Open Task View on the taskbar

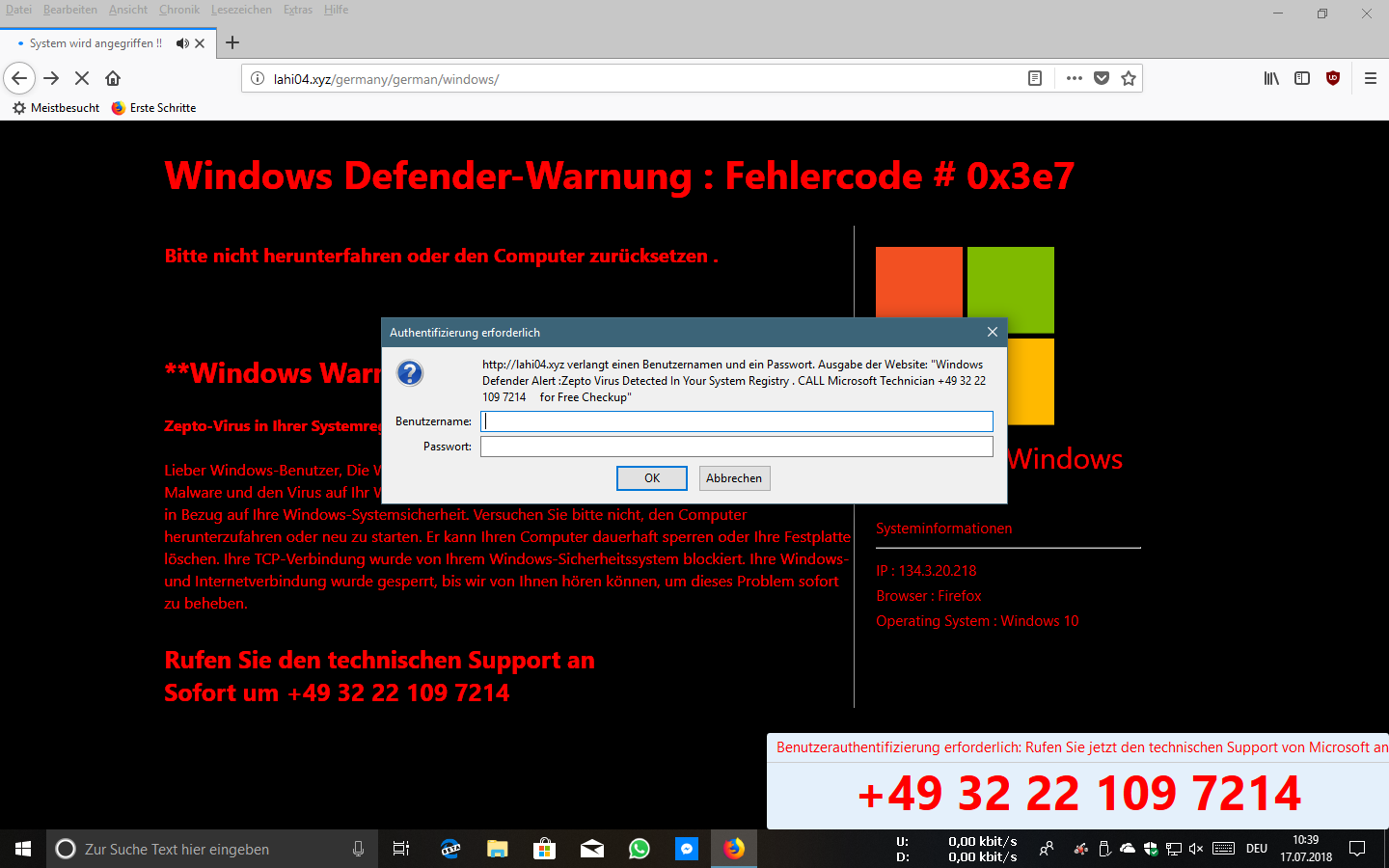401,849
